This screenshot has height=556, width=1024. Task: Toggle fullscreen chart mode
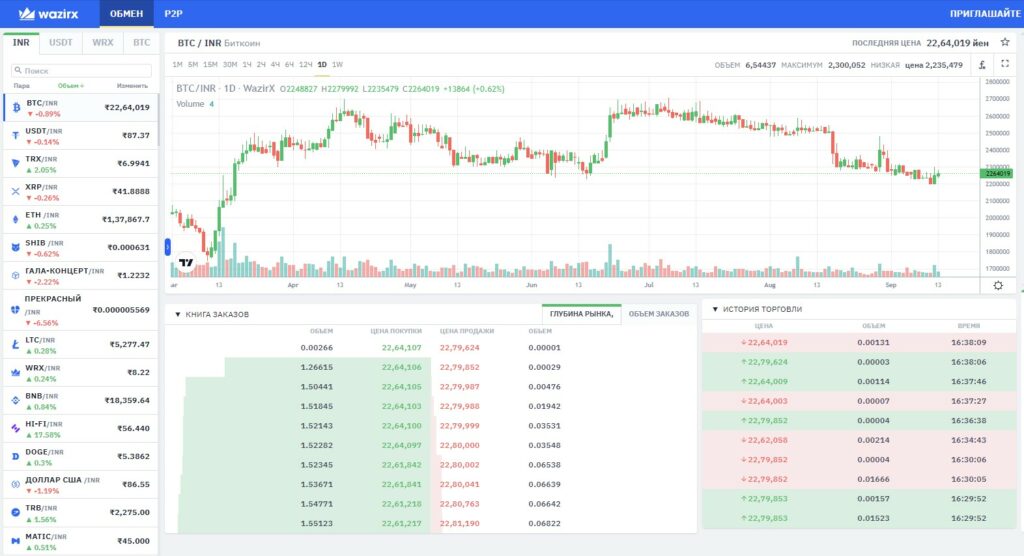pos(1005,64)
